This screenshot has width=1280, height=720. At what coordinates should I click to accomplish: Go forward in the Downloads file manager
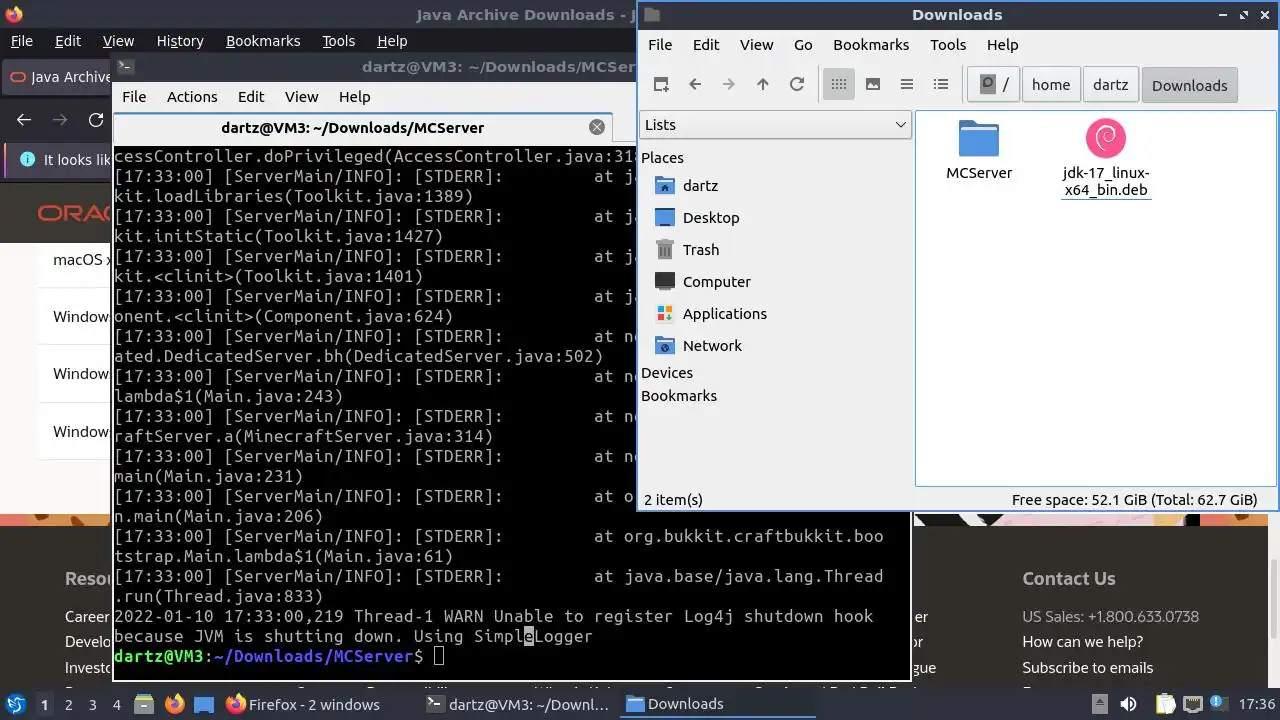point(729,85)
